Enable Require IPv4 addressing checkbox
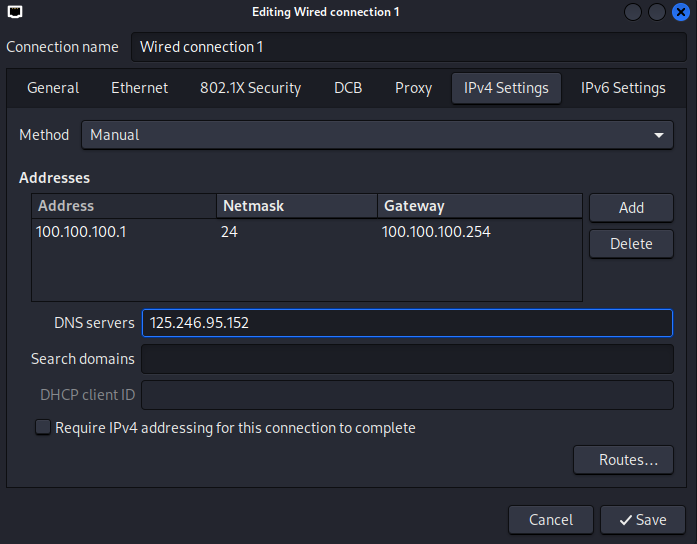The height and width of the screenshot is (544, 697). [x=43, y=428]
